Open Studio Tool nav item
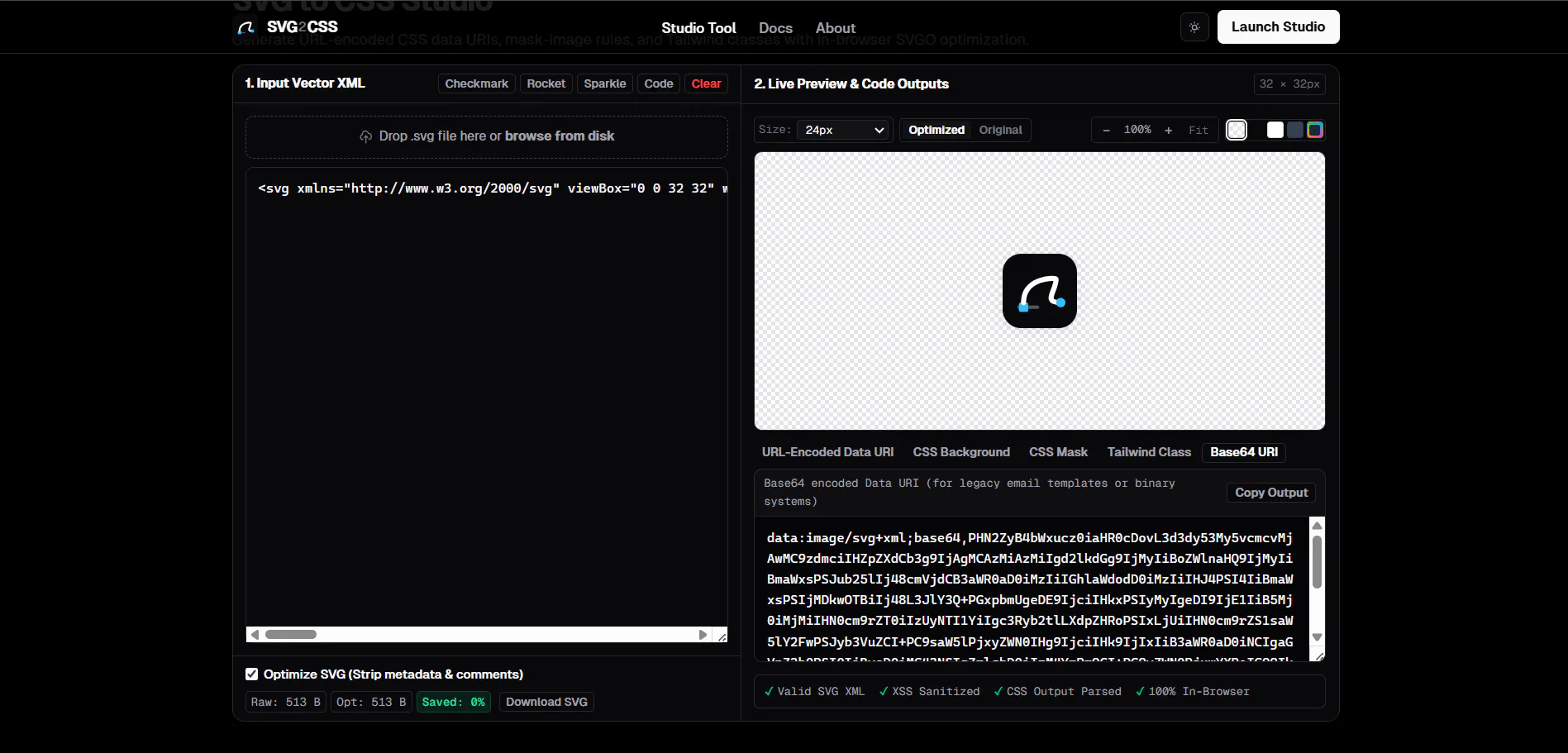The height and width of the screenshot is (753, 1568). point(698,28)
